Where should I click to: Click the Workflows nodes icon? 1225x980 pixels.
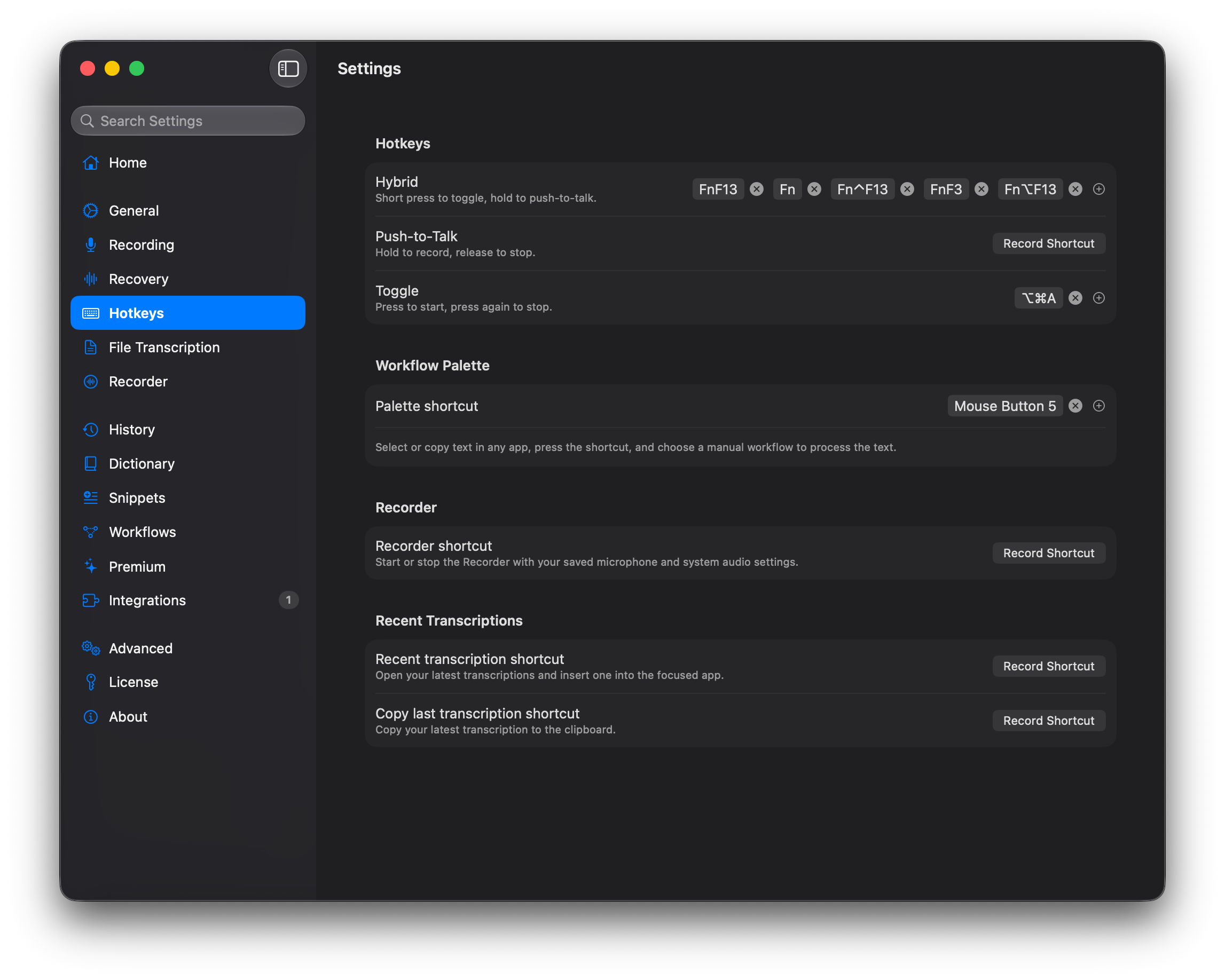click(x=90, y=532)
